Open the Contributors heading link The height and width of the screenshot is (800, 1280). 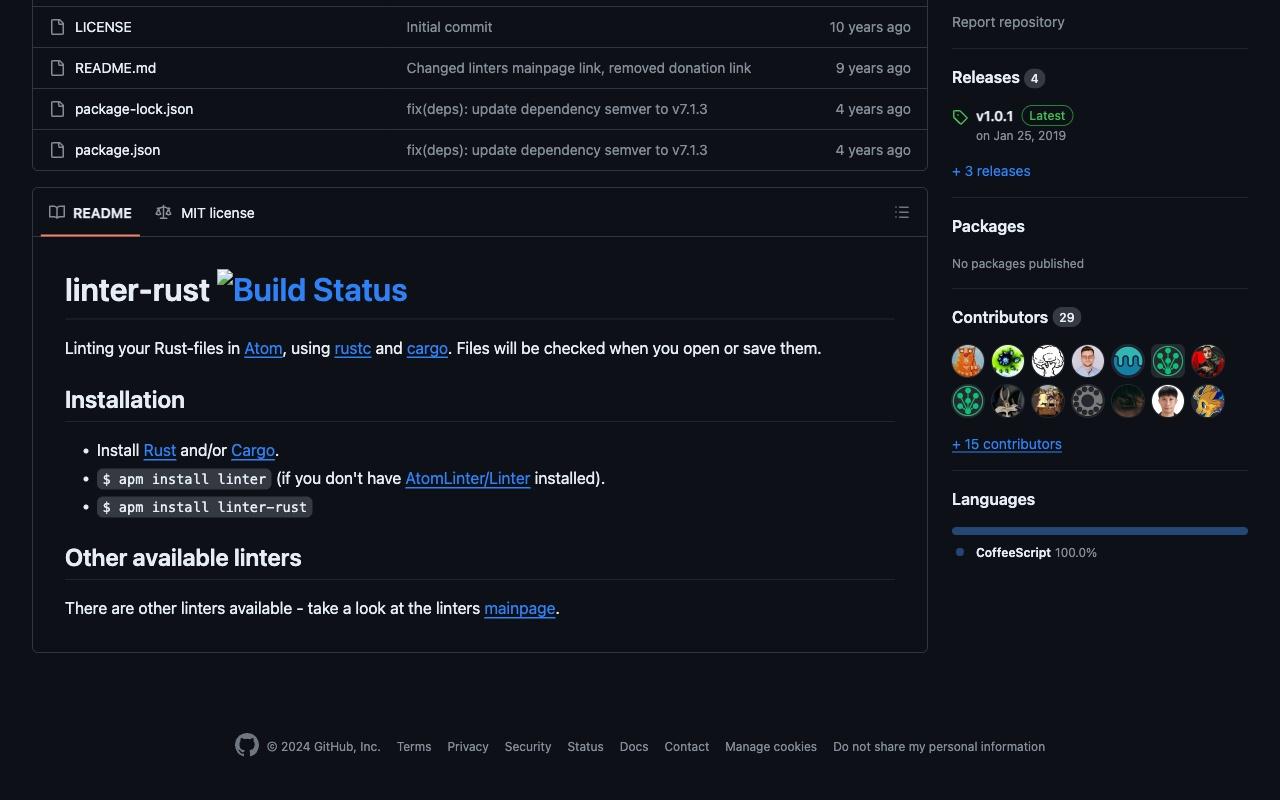point(1016,318)
